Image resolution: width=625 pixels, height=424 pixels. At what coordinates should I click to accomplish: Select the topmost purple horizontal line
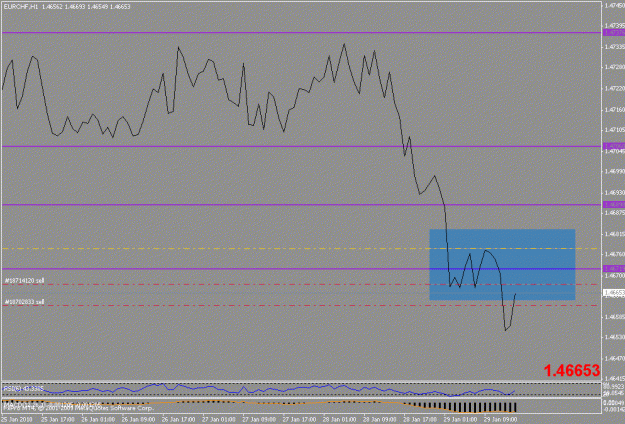tap(301, 33)
